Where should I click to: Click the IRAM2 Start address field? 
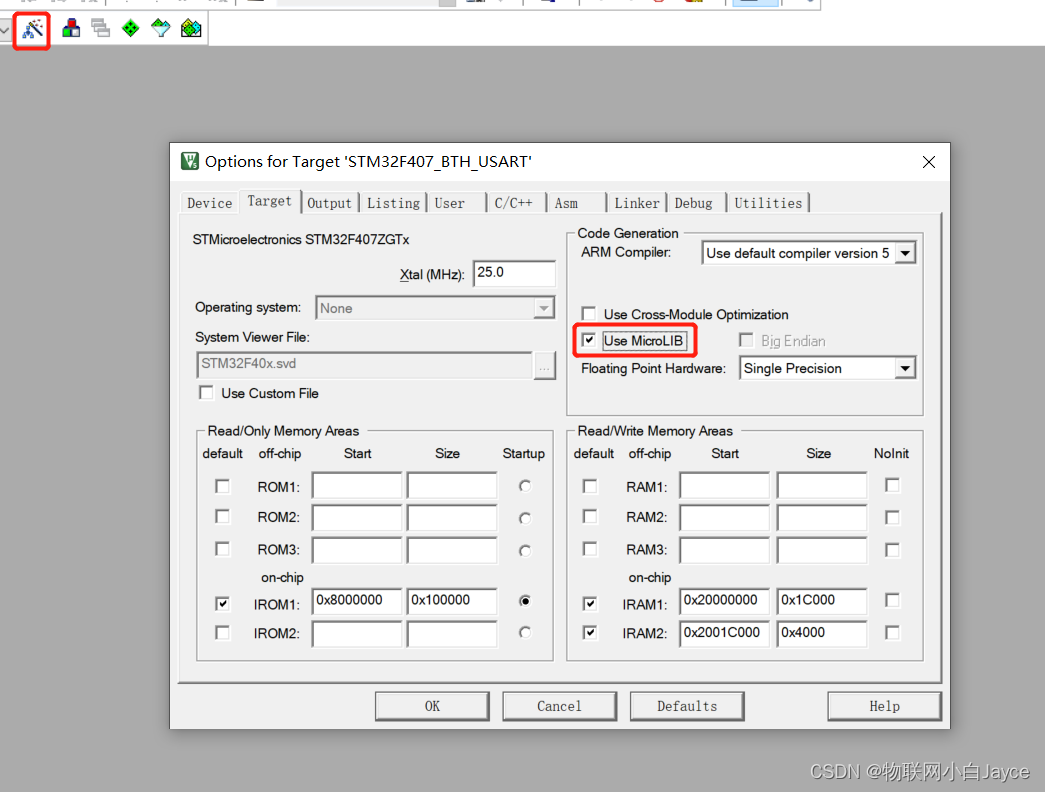pos(724,633)
